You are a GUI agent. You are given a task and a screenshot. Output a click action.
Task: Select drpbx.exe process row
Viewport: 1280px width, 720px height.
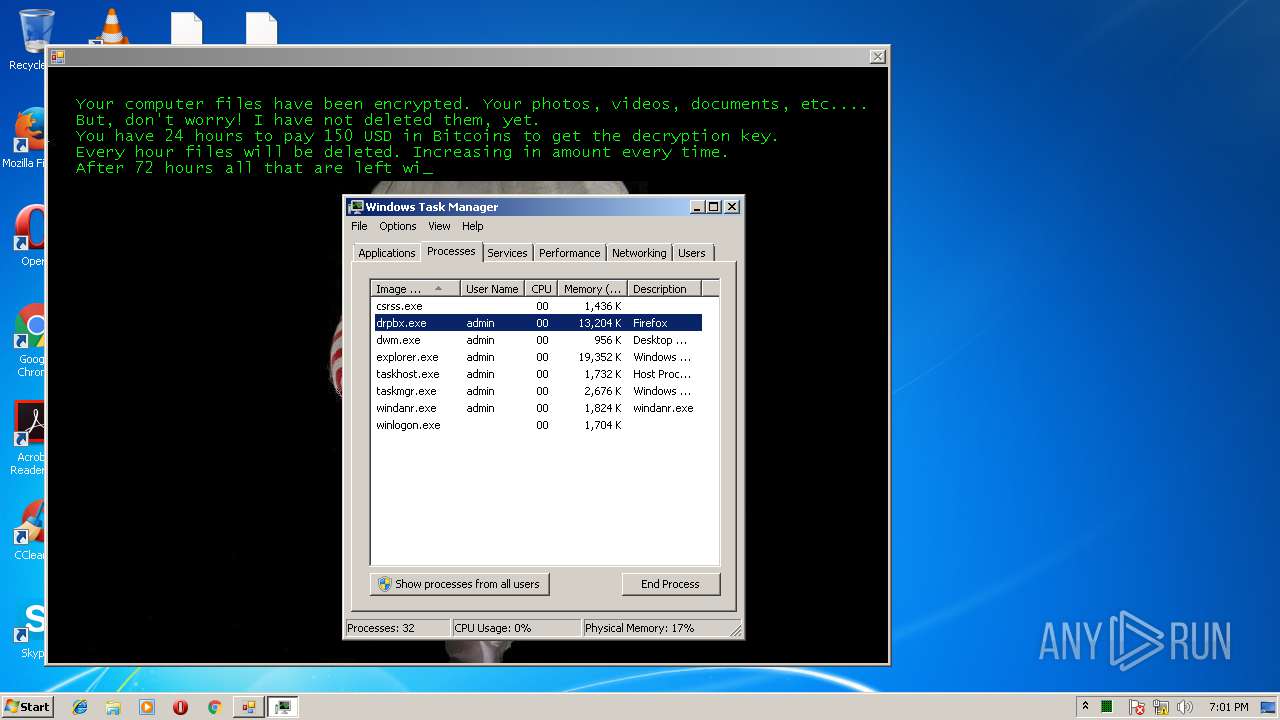537,323
